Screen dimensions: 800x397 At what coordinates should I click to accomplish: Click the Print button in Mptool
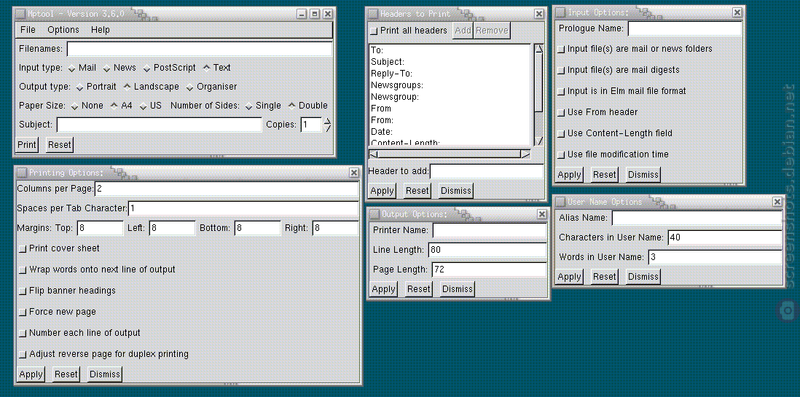point(27,145)
